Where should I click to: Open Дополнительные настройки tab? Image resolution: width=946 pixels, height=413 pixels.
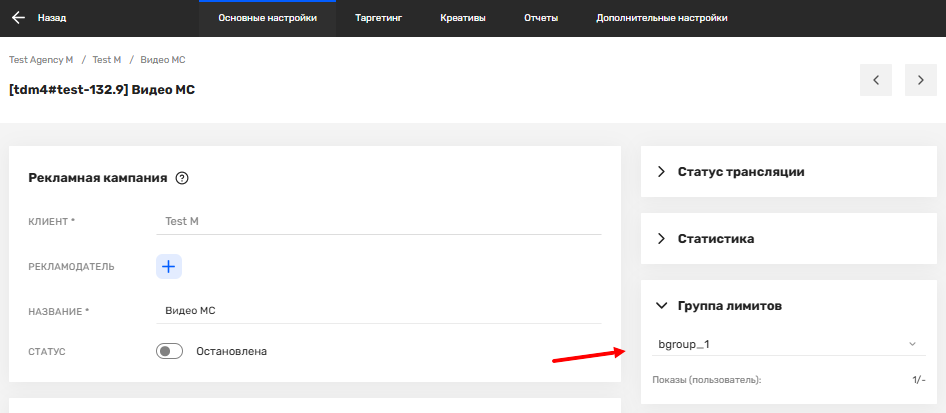click(x=661, y=18)
